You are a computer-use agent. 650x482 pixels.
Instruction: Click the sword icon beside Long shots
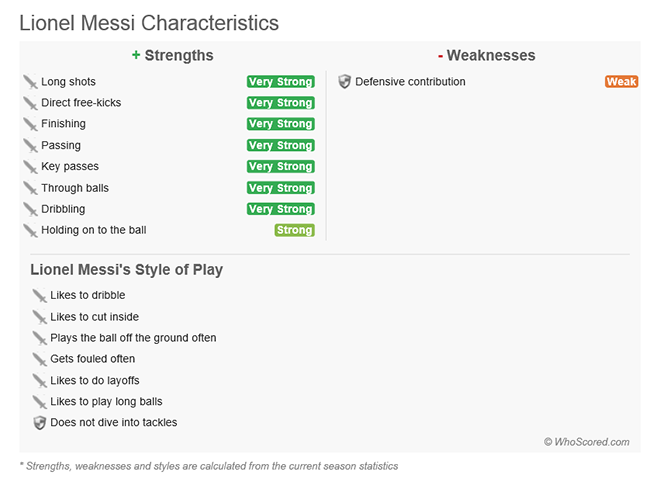30,82
